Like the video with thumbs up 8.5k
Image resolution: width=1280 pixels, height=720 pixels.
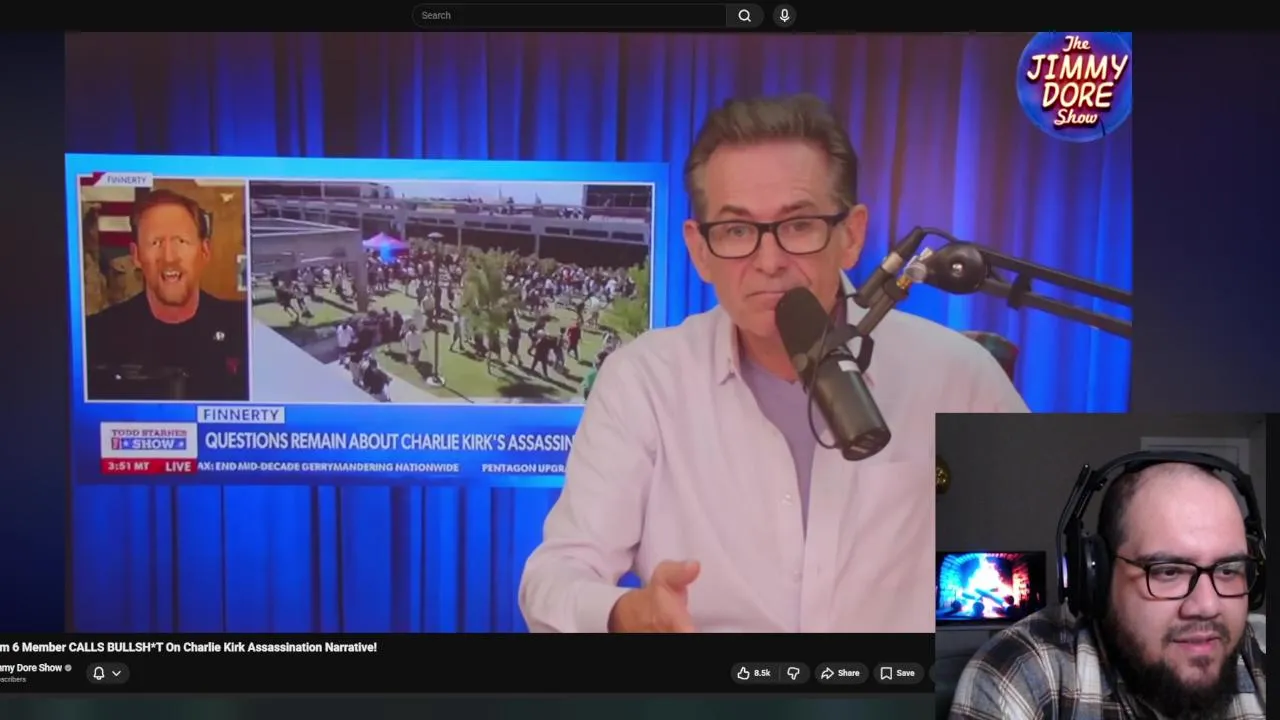pyautogui.click(x=754, y=673)
